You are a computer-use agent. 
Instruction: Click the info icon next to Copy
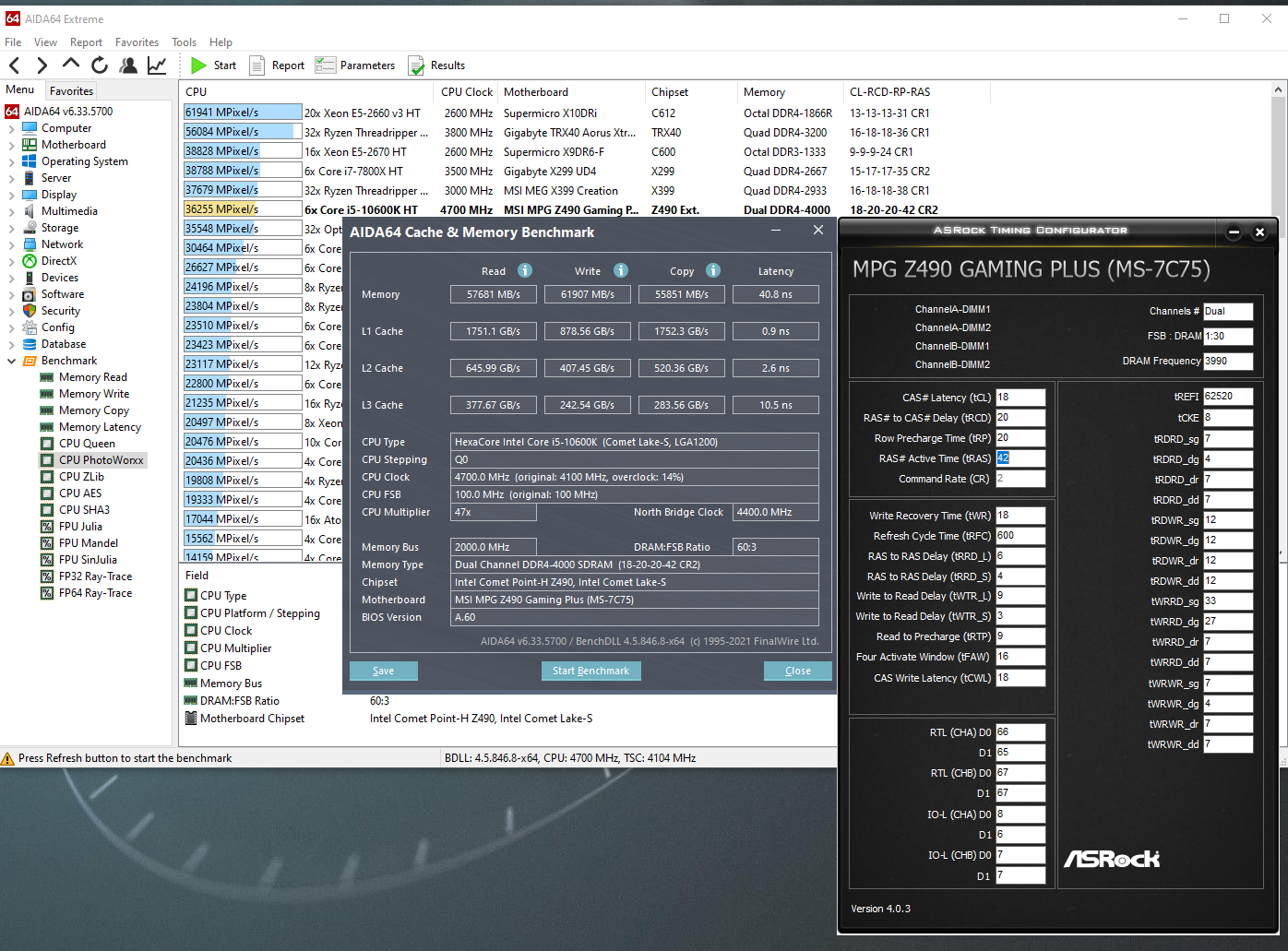click(713, 270)
